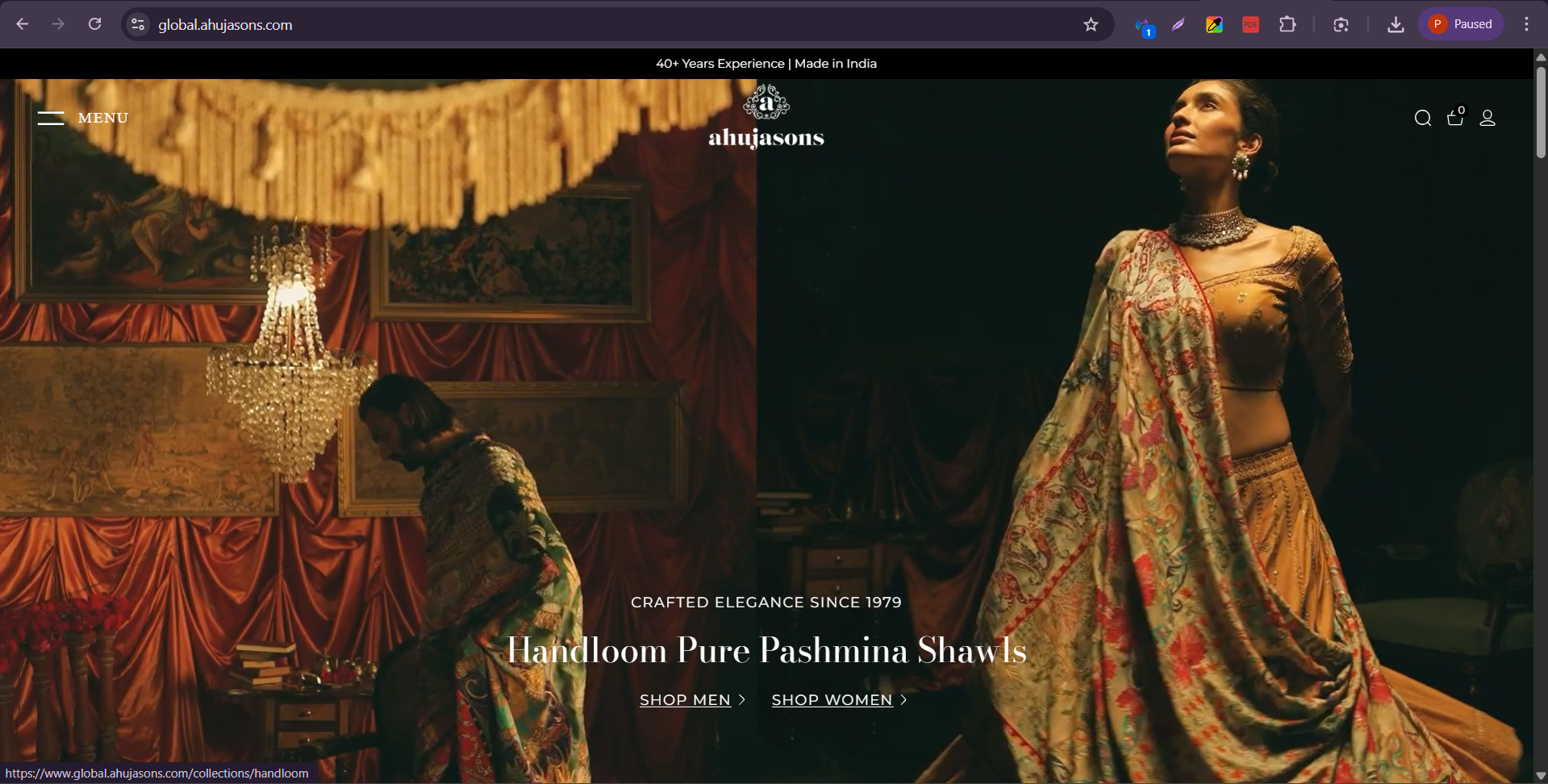The height and width of the screenshot is (784, 1548).
Task: Click the account/profile icon in header
Action: (1488, 119)
